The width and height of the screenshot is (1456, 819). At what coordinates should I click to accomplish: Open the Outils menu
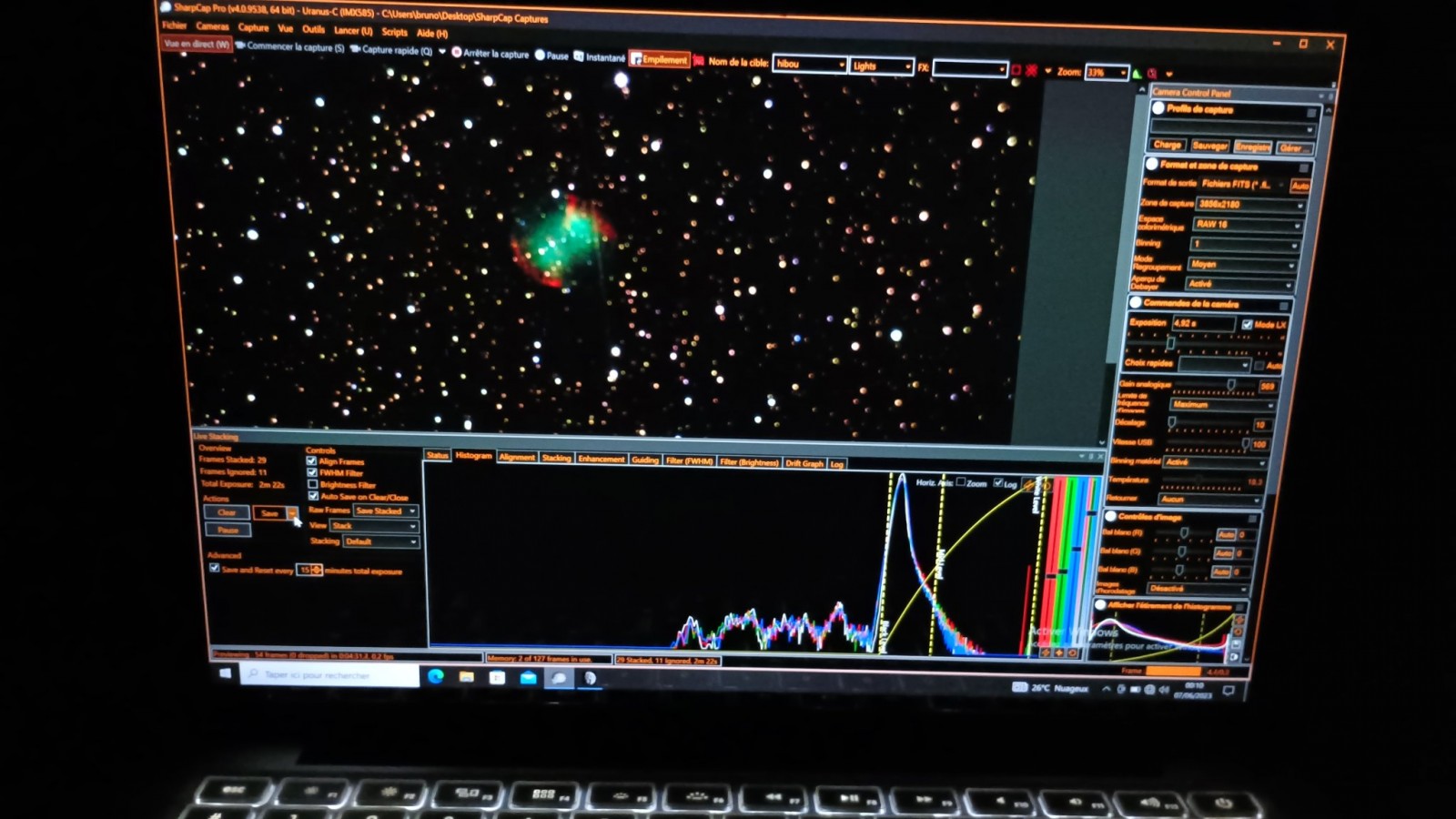click(313, 29)
